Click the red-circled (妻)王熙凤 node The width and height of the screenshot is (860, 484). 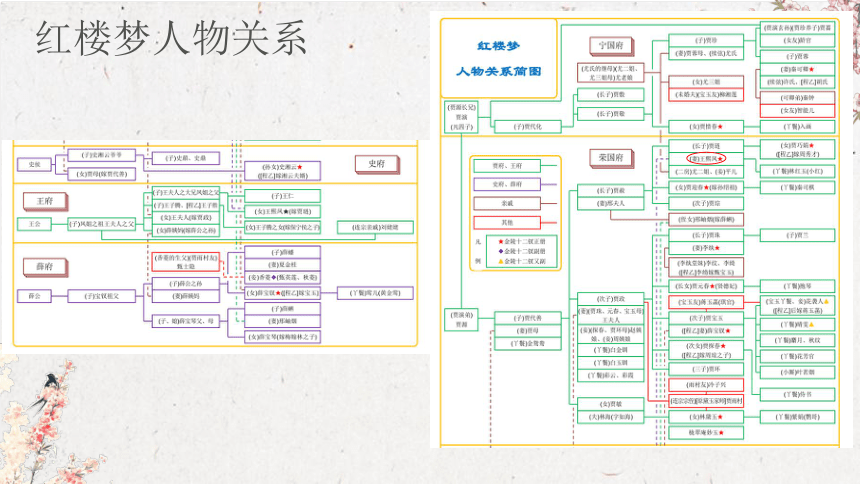point(706,159)
